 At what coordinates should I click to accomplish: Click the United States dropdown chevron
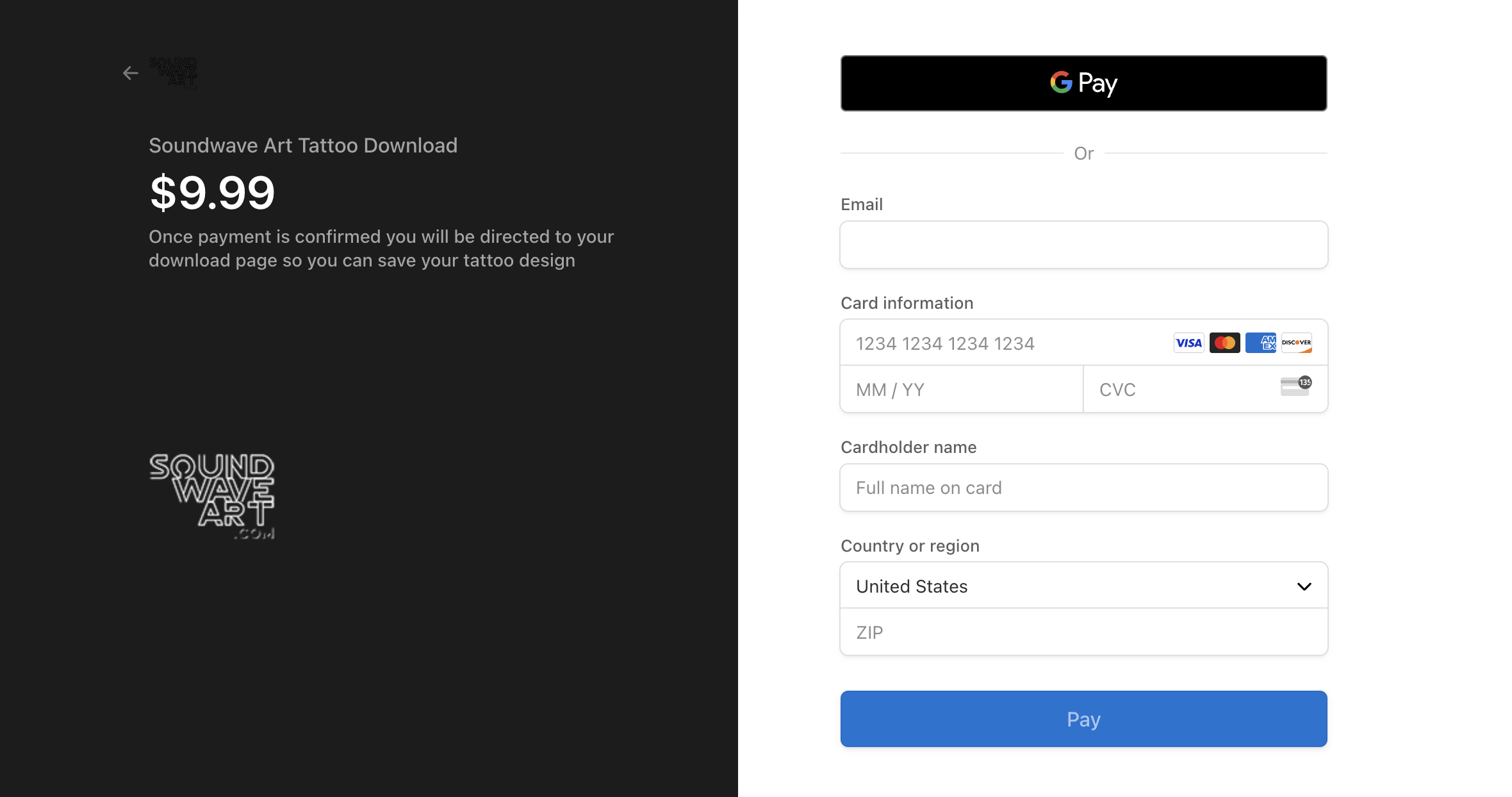click(1304, 586)
